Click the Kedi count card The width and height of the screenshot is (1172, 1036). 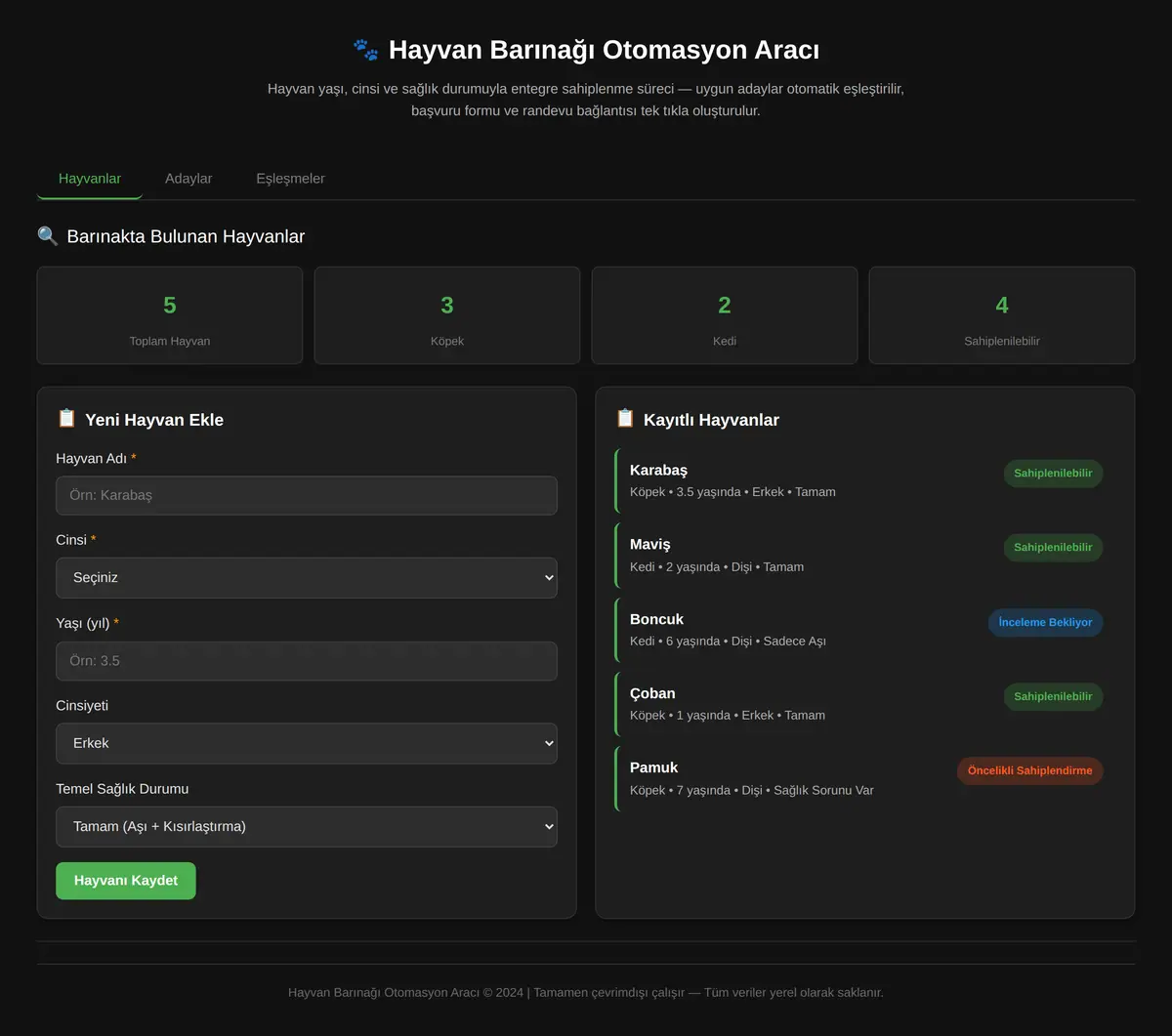click(x=725, y=315)
